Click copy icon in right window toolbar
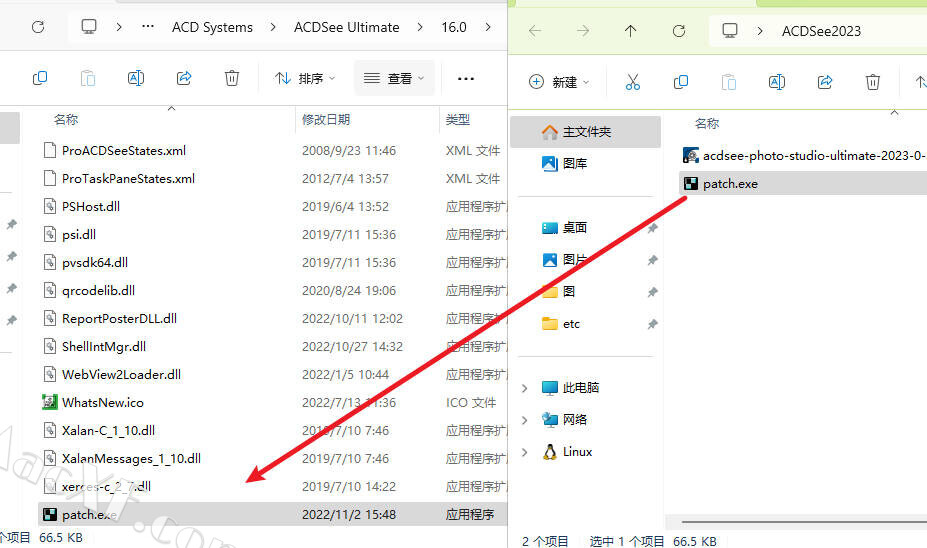 680,82
